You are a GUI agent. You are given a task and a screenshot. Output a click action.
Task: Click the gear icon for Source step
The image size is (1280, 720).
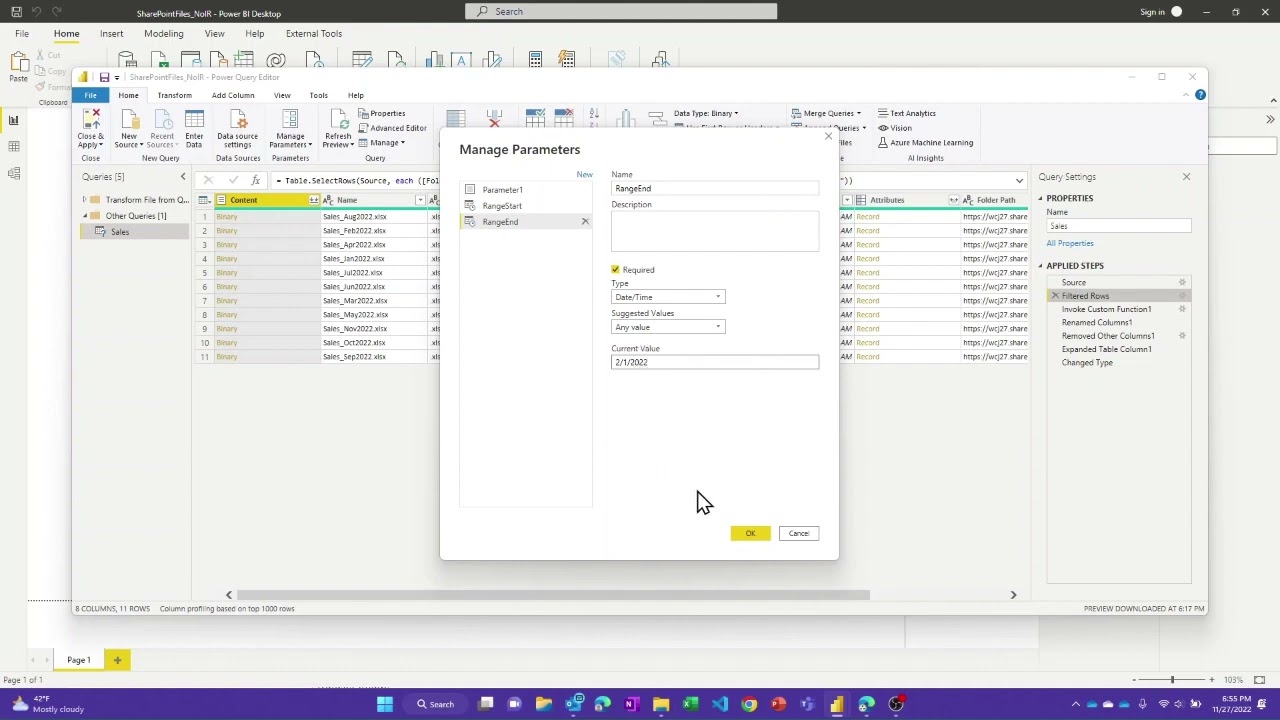1182,282
